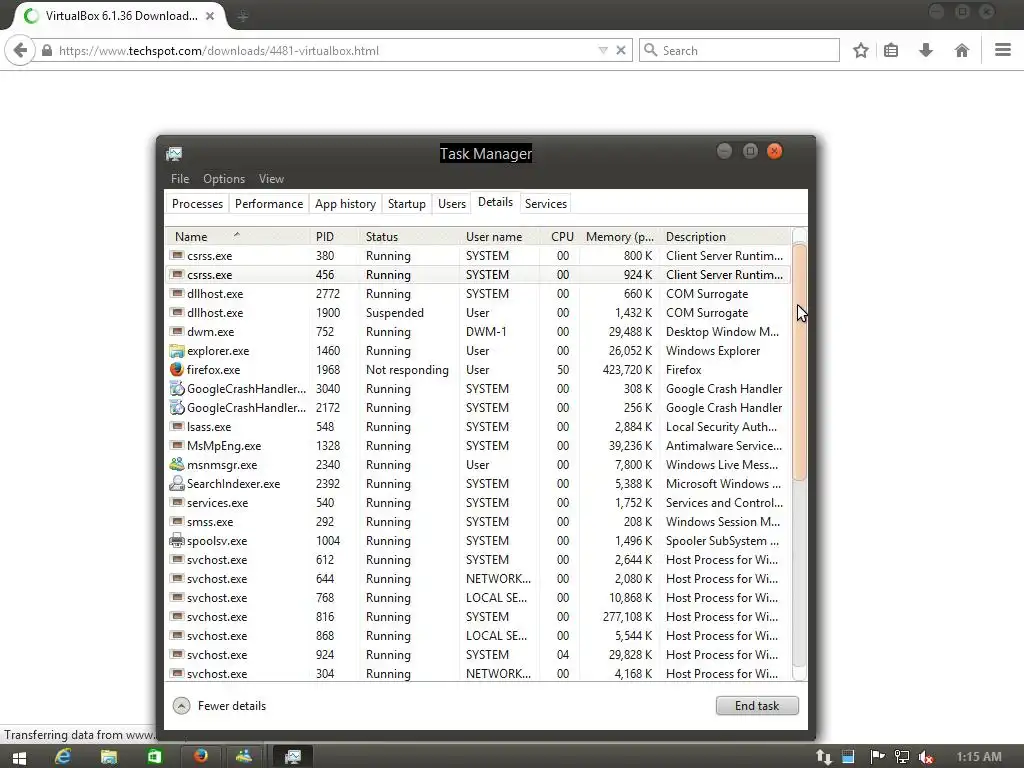Select smss.exe process row
The height and width of the screenshot is (768, 1024).
point(478,521)
